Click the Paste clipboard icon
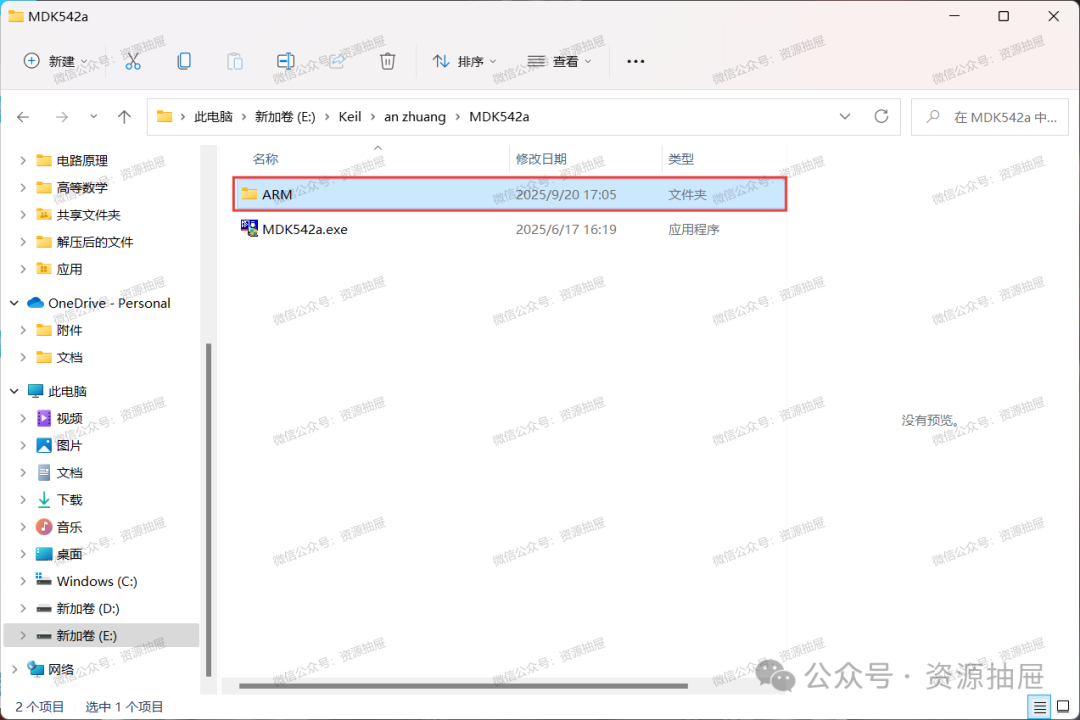This screenshot has height=720, width=1080. tap(235, 61)
